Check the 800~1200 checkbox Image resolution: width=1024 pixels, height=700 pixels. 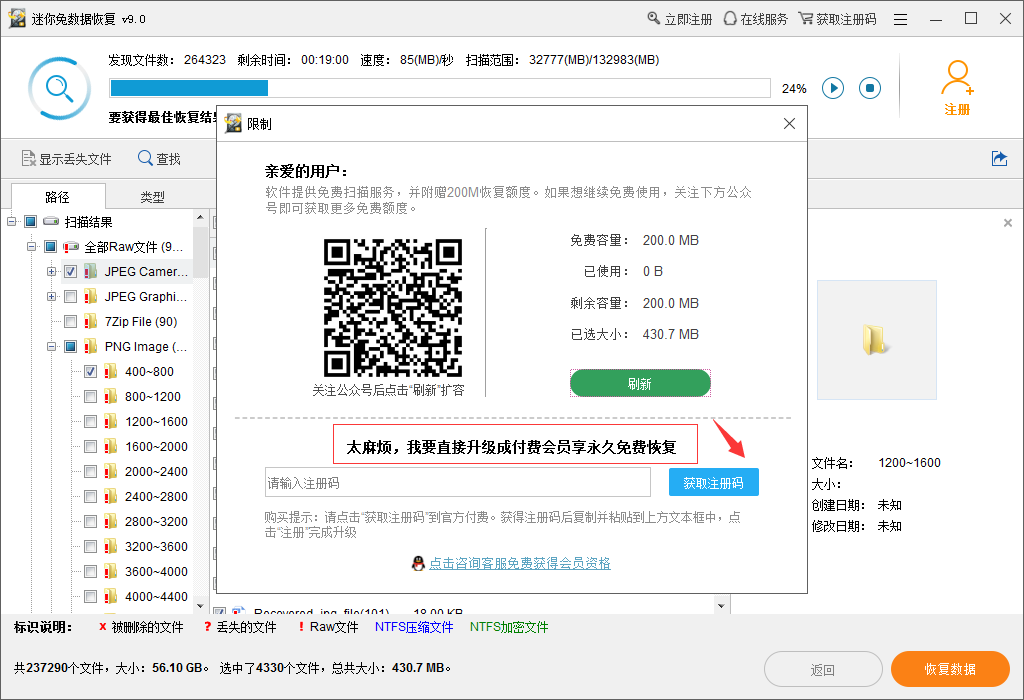(x=91, y=396)
